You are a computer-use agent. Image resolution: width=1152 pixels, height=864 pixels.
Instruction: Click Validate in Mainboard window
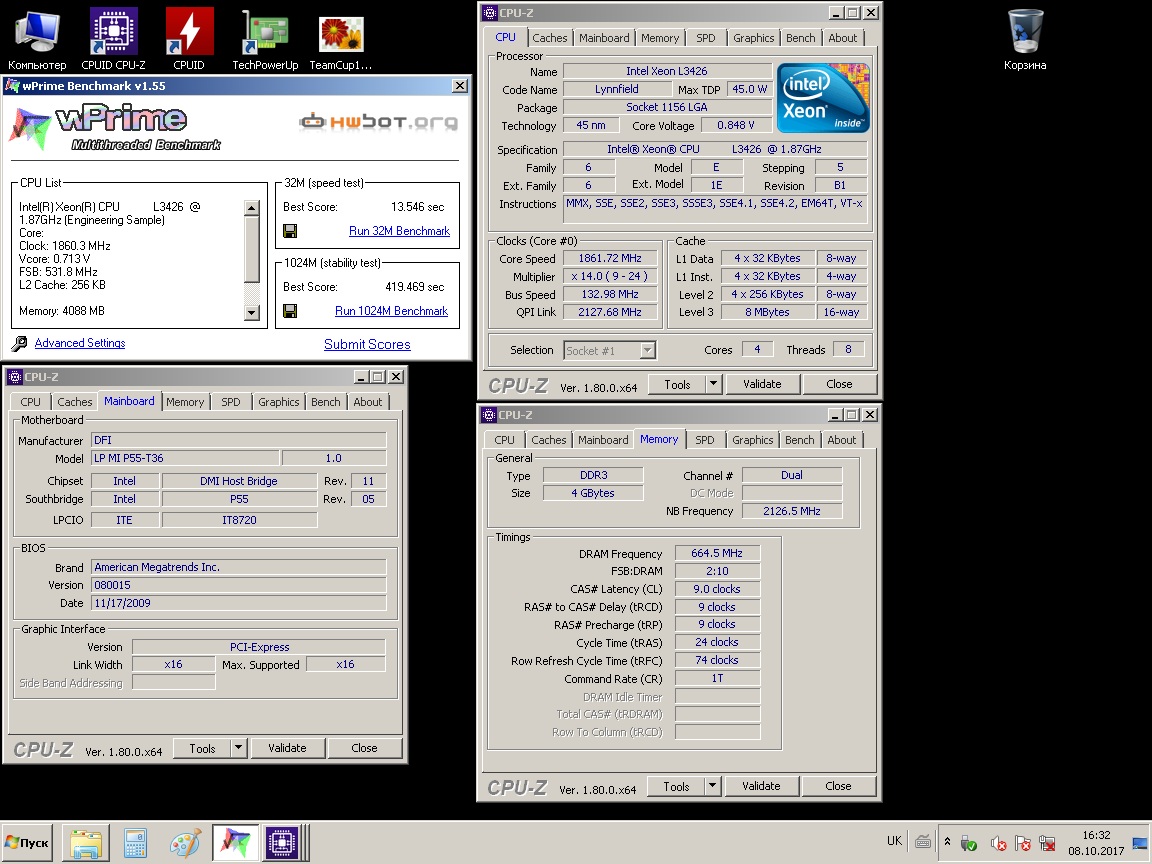pyautogui.click(x=287, y=749)
